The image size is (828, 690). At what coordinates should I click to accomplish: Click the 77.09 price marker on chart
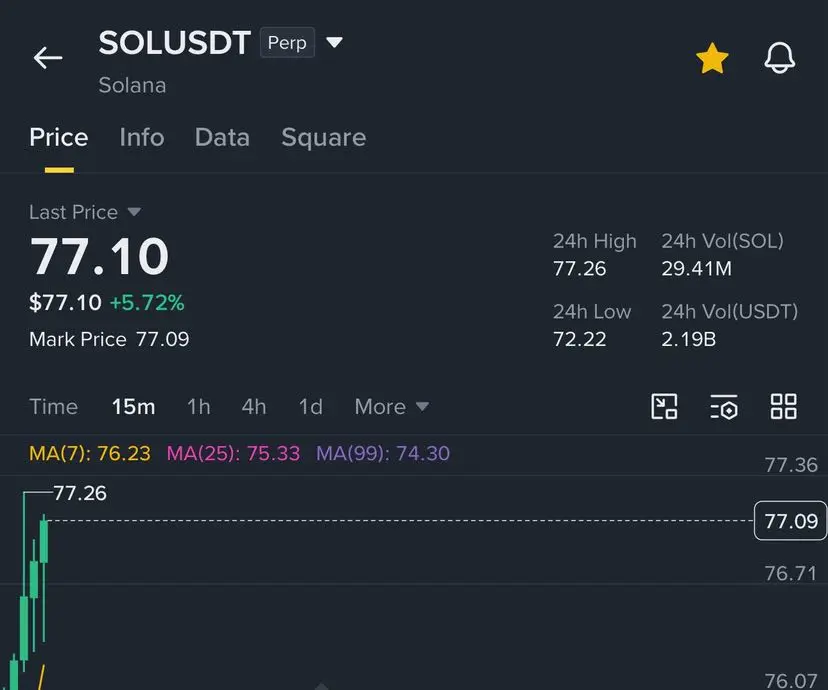point(791,521)
